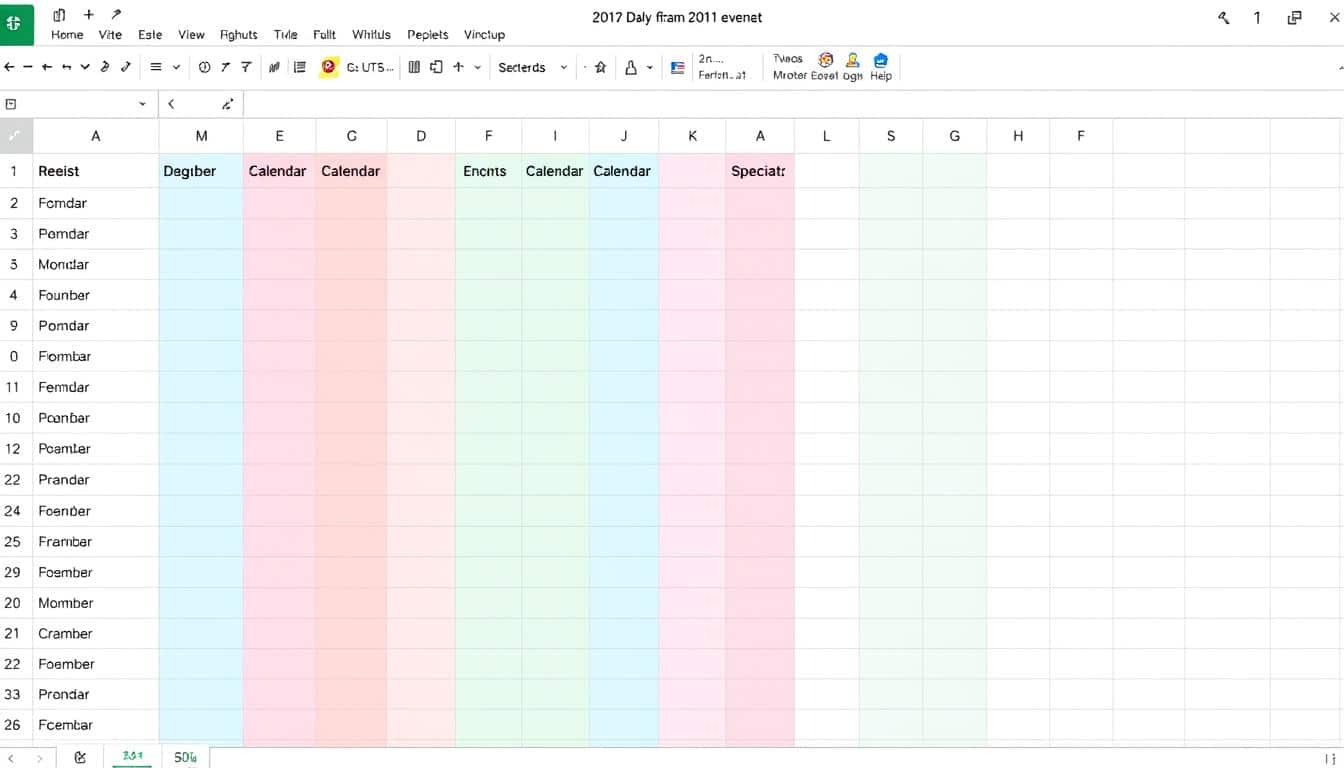The width and height of the screenshot is (1344, 768).
Task: Open the Fghuts menu
Action: pyautogui.click(x=238, y=34)
